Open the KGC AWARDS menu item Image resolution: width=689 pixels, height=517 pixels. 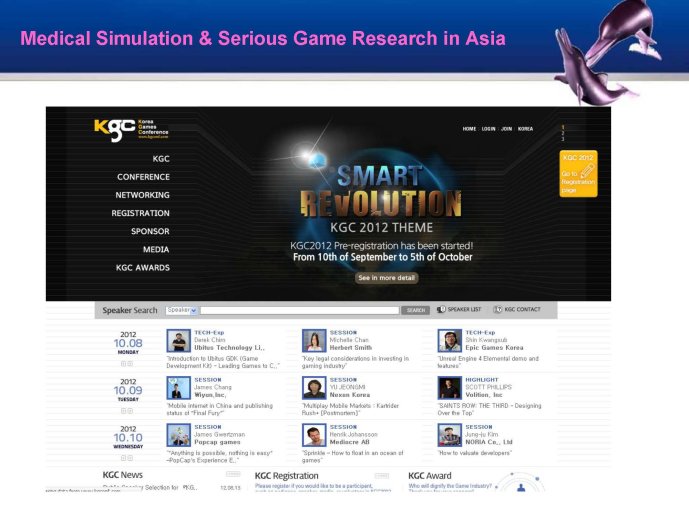point(142,268)
